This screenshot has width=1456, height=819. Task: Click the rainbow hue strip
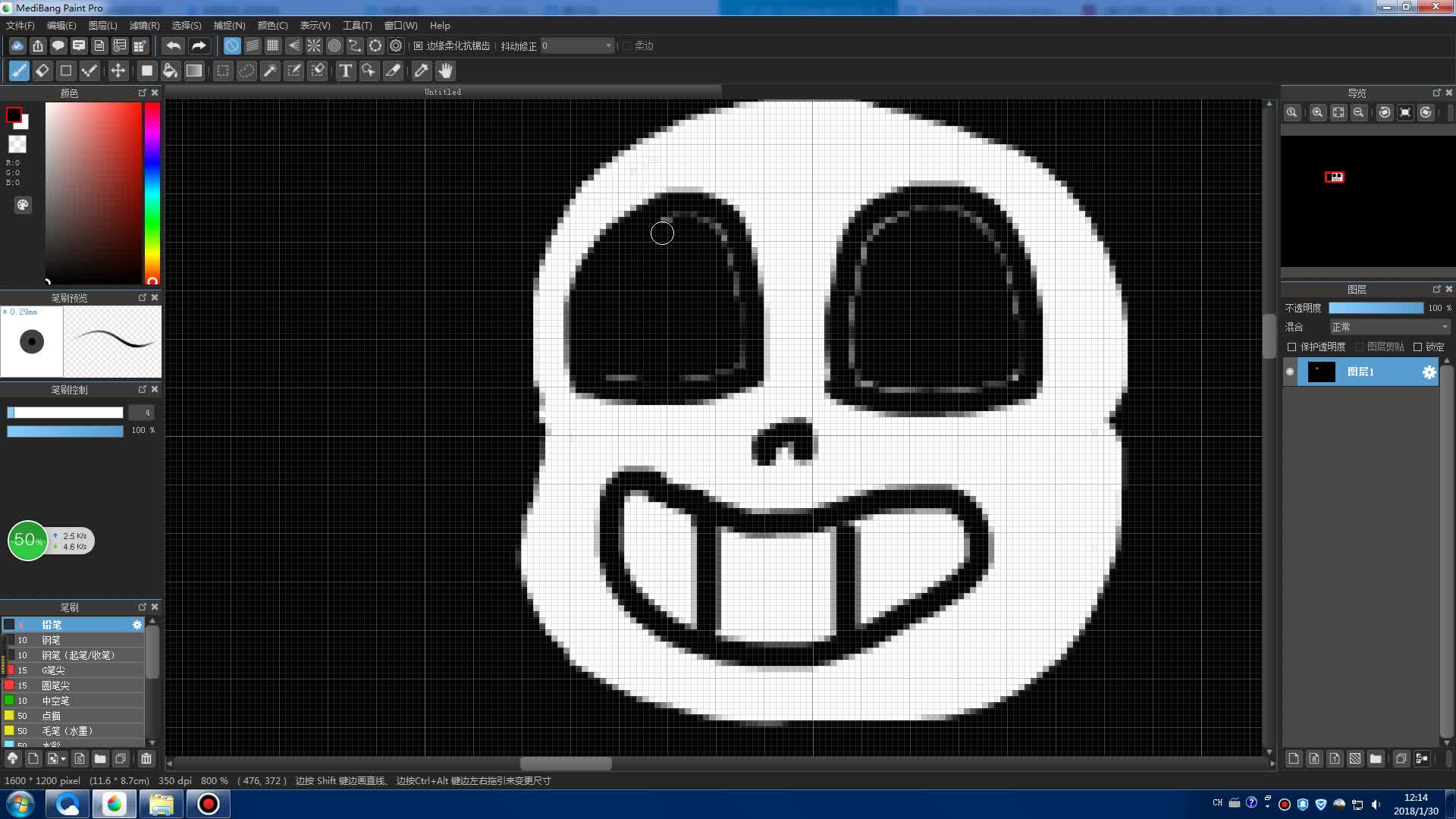(x=152, y=193)
